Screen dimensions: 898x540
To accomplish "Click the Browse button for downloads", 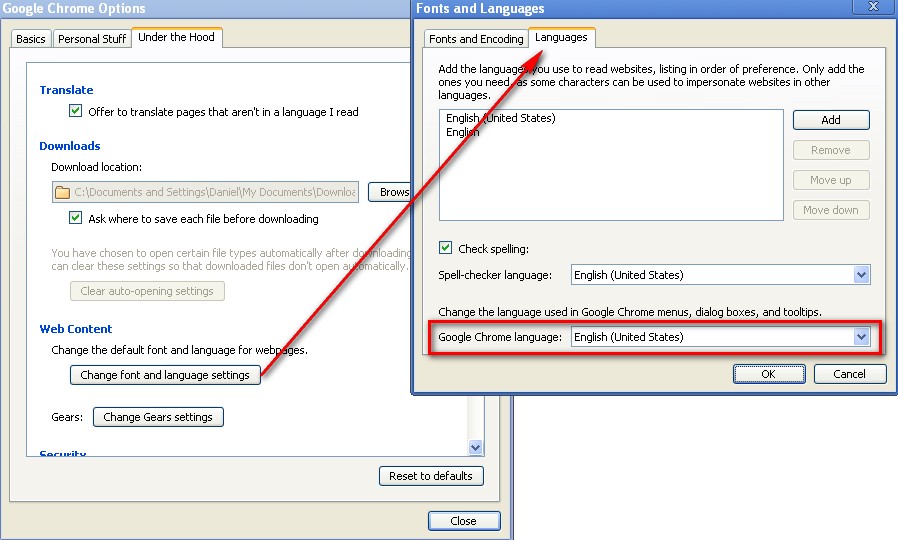I will (x=389, y=192).
